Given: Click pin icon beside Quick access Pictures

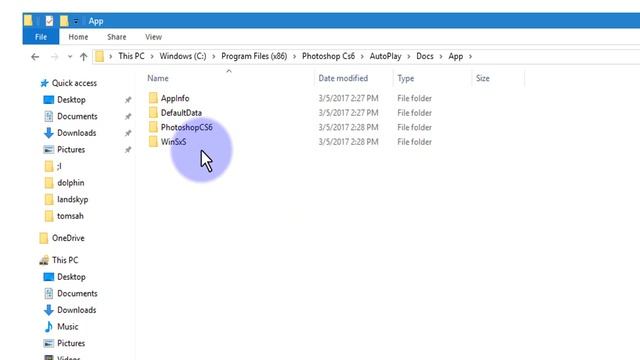Looking at the screenshot, I should pos(128,150).
